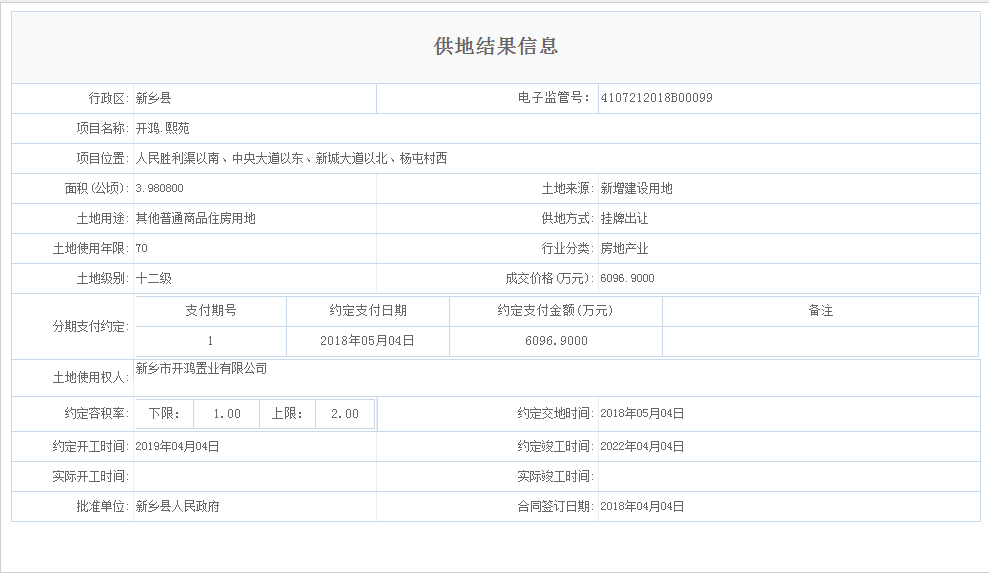Viewport: 989px width, 573px height.
Task: Select the area value 3.980800
Action: [159, 188]
